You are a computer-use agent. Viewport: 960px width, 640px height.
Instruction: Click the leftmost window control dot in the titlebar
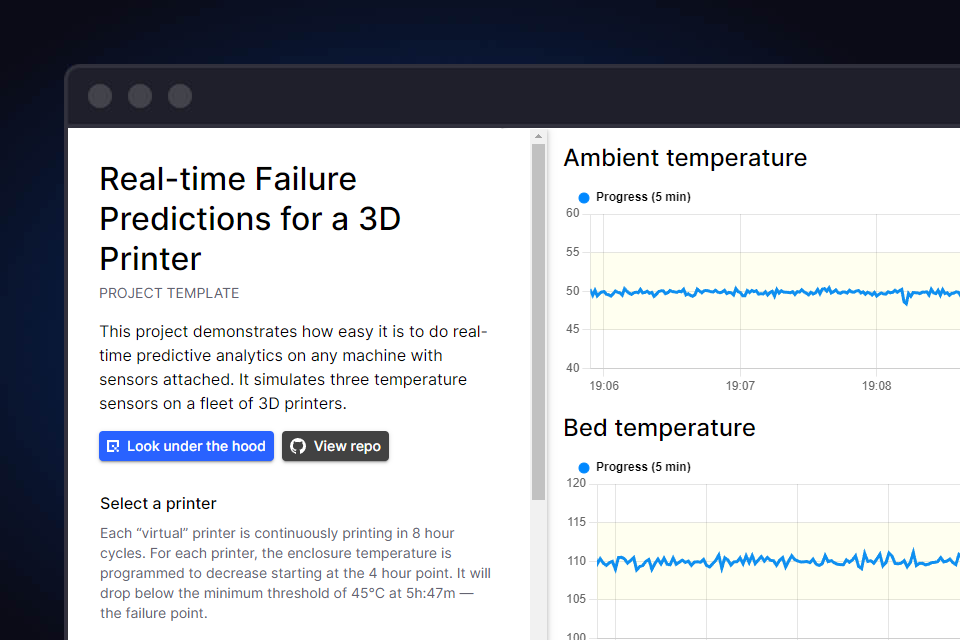[99, 96]
